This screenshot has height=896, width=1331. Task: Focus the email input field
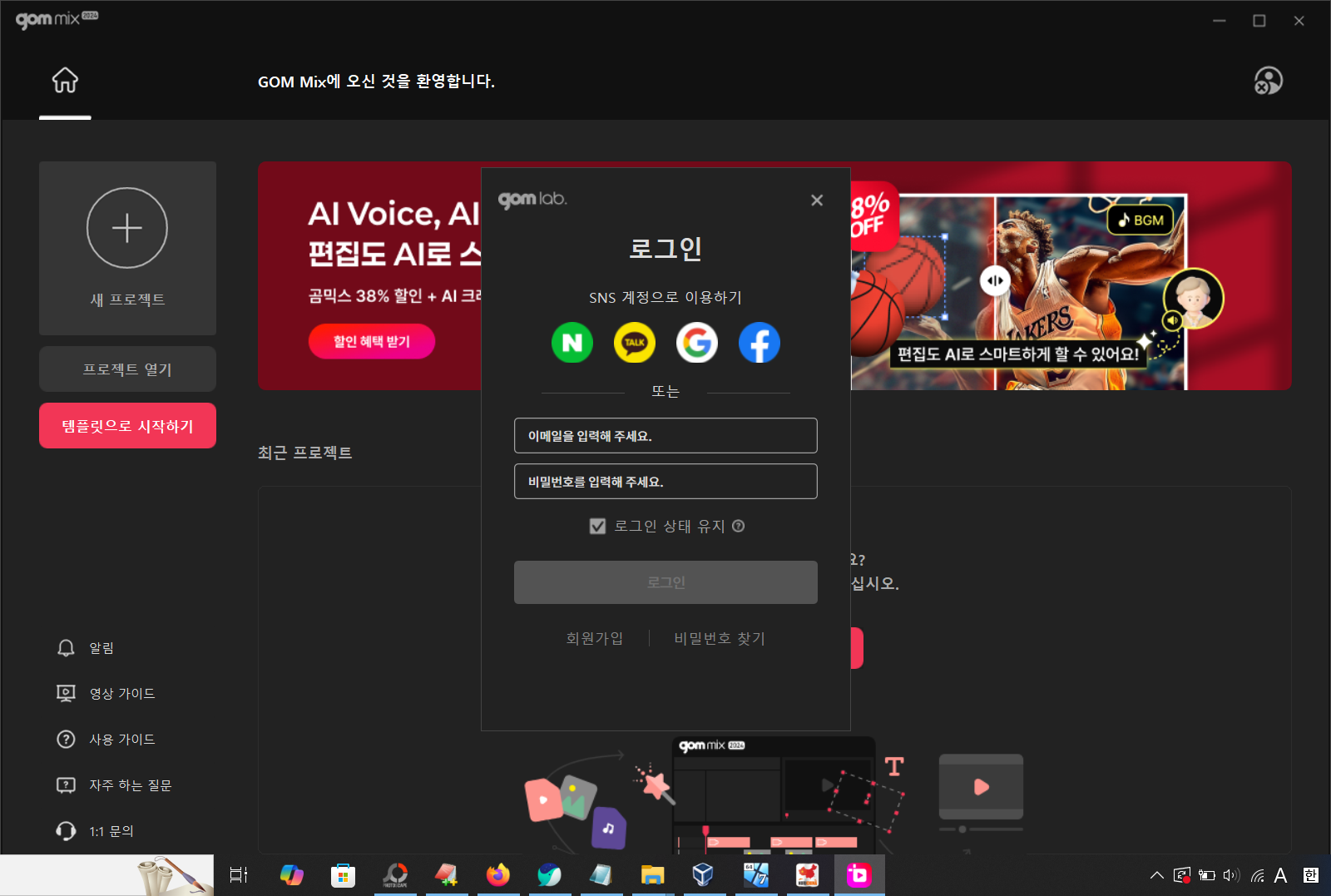pos(665,436)
